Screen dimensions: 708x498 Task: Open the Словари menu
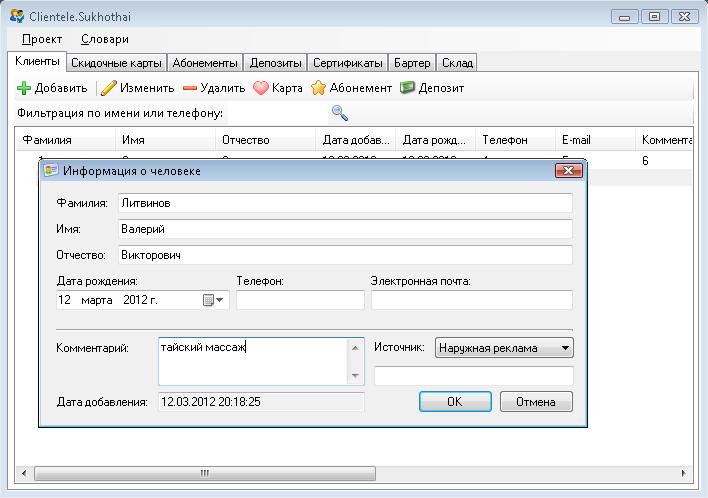(105, 39)
